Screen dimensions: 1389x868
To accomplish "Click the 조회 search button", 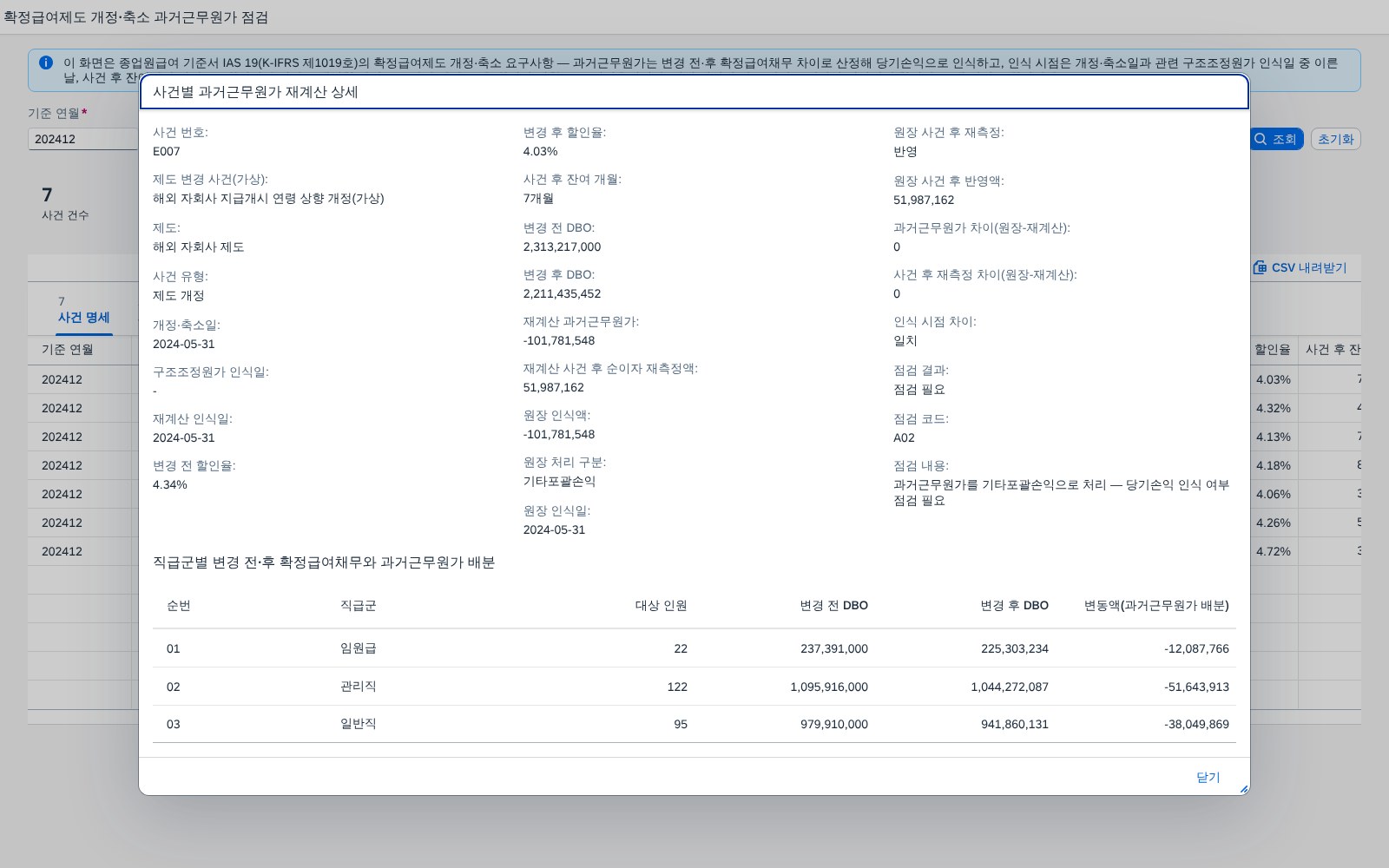I will click(x=1276, y=139).
